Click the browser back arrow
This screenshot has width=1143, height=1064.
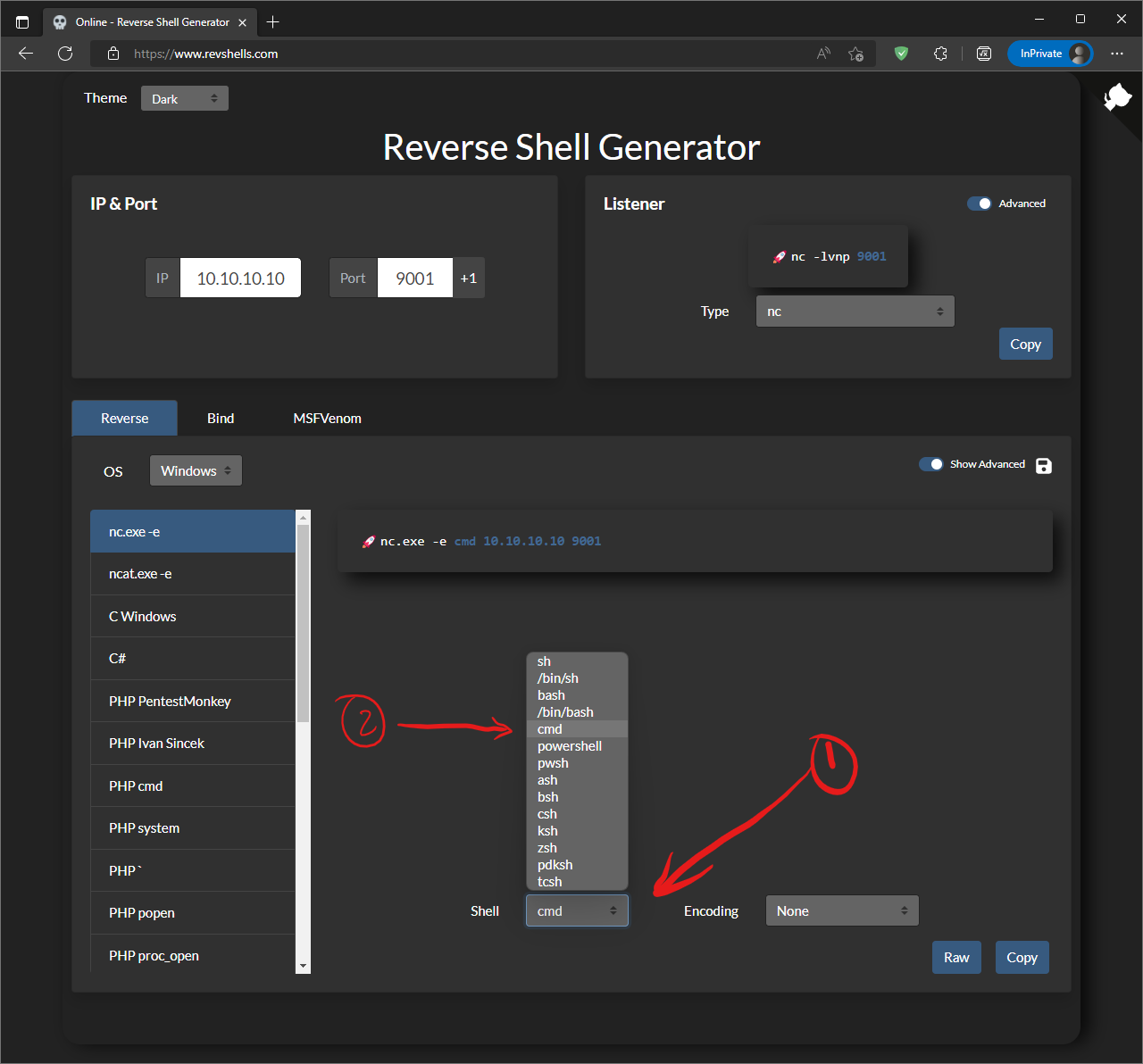point(26,54)
